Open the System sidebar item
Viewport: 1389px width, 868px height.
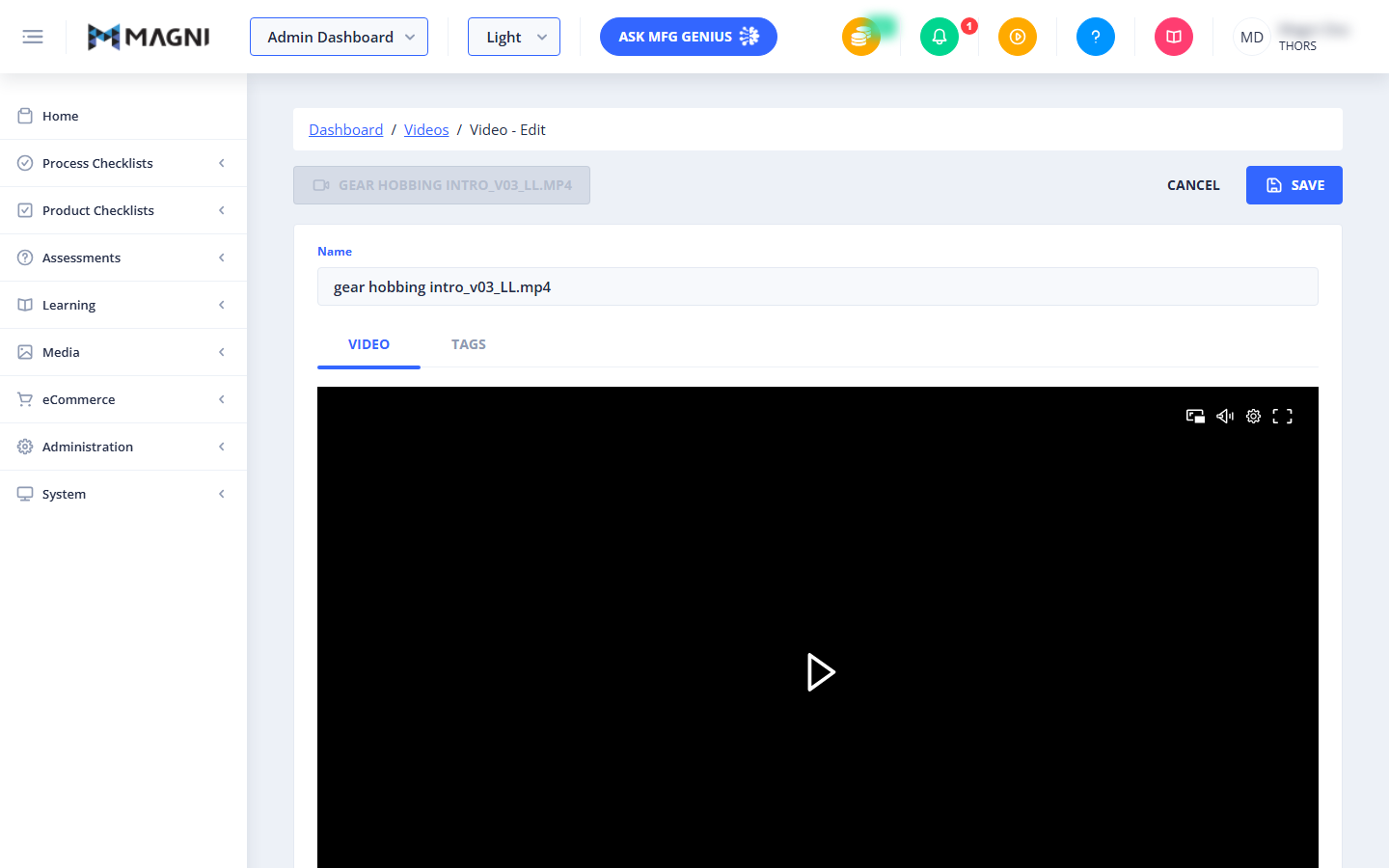[123, 494]
